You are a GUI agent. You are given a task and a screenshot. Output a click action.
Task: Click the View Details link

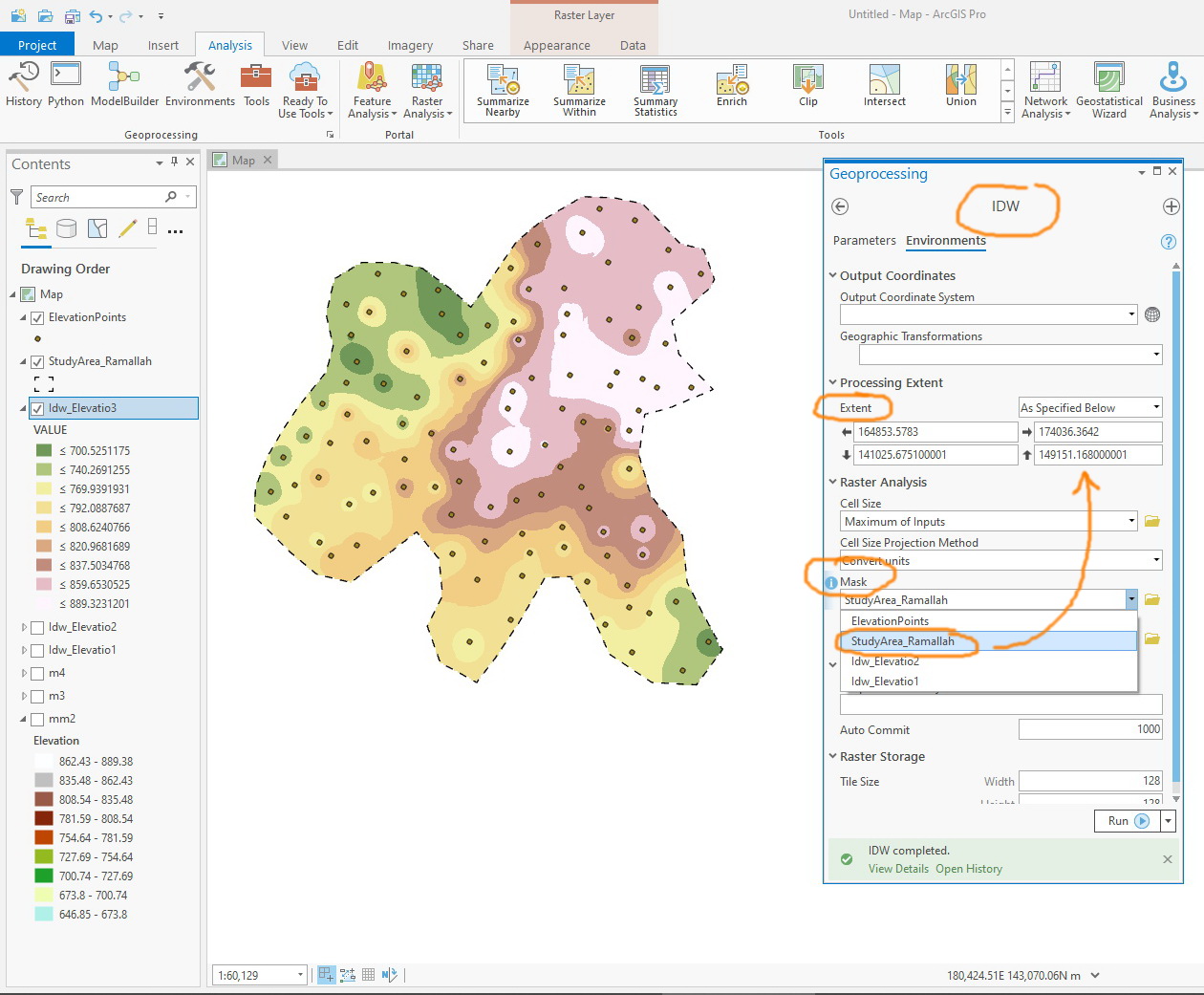[x=898, y=869]
